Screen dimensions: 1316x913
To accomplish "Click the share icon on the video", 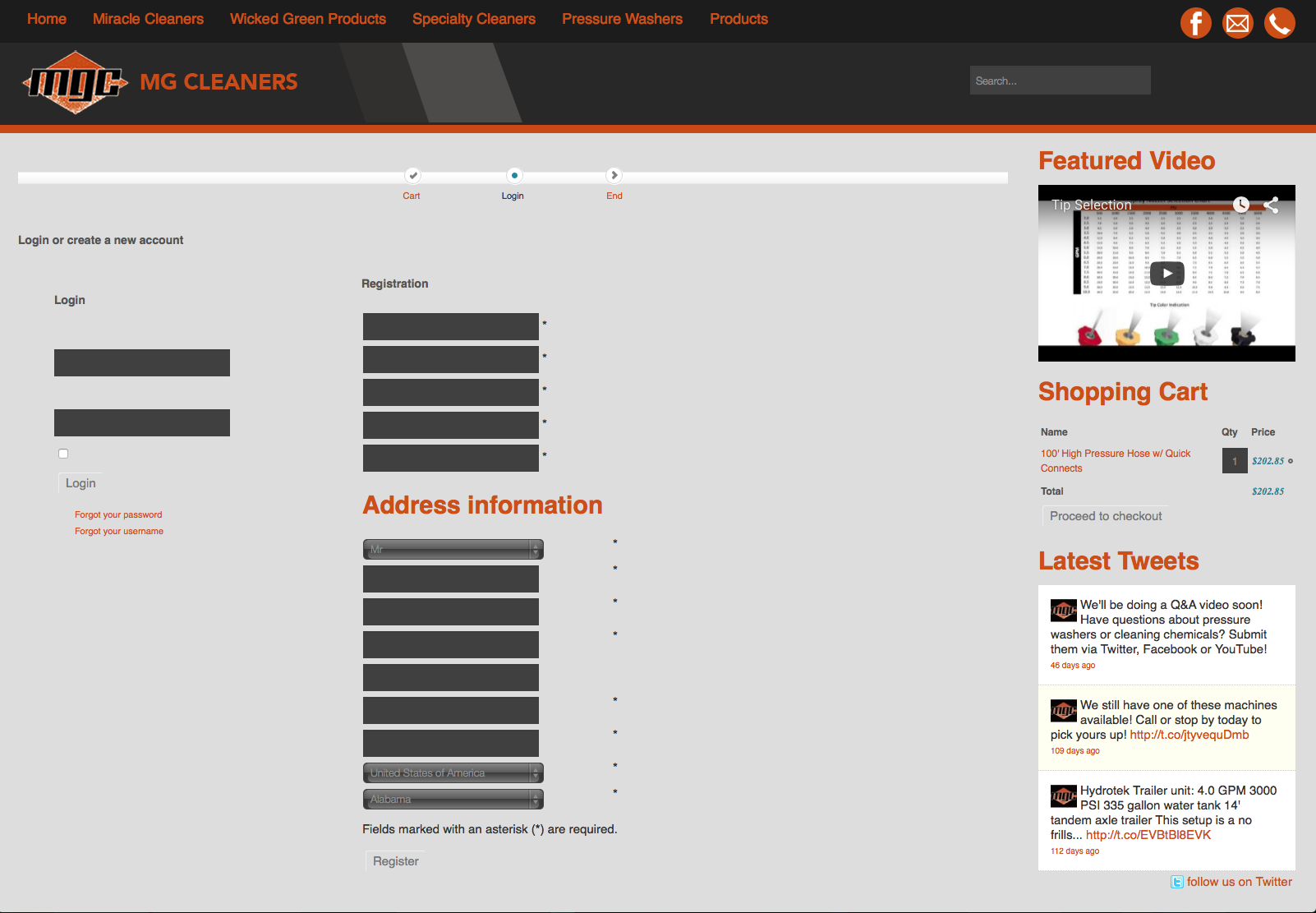I will click(1272, 205).
